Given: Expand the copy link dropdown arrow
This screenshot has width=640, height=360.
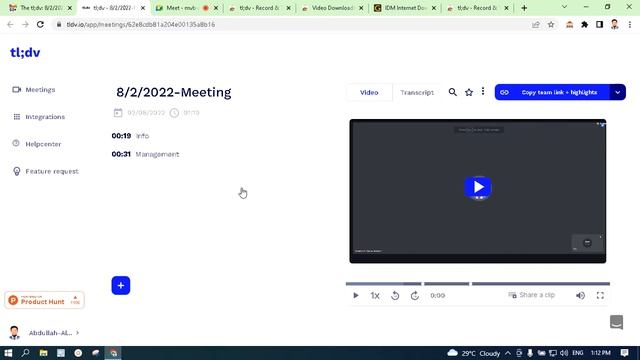Looking at the screenshot, I should (618, 92).
